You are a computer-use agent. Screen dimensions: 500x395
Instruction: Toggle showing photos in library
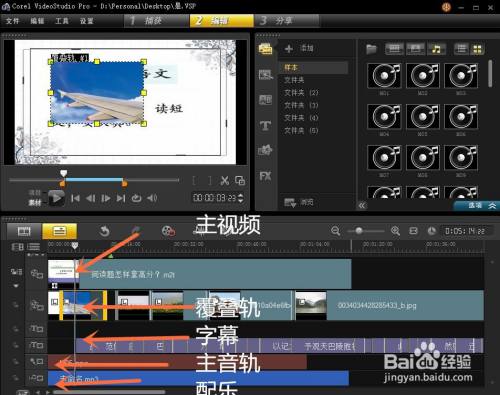point(415,49)
